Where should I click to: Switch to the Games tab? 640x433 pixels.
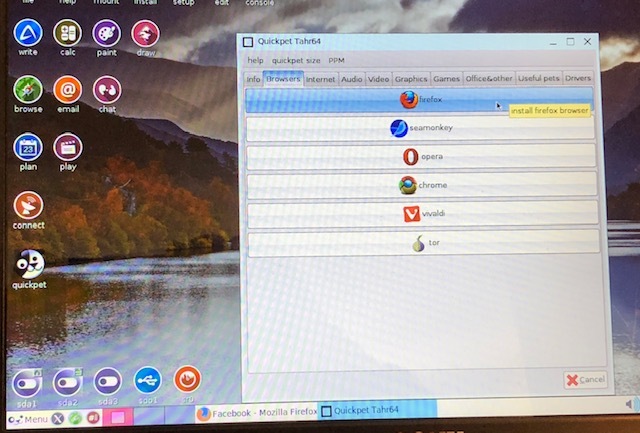[447, 78]
